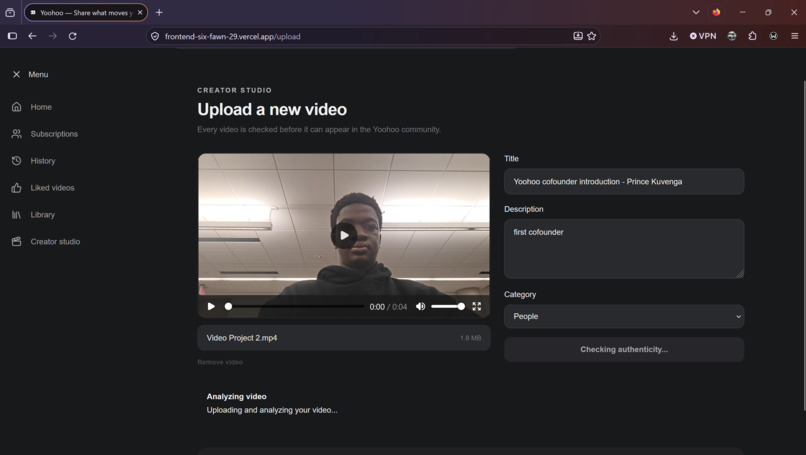Screen dimensions: 806x455
Task: Toggle the browser sidebar panel icon
Action: [12, 36]
